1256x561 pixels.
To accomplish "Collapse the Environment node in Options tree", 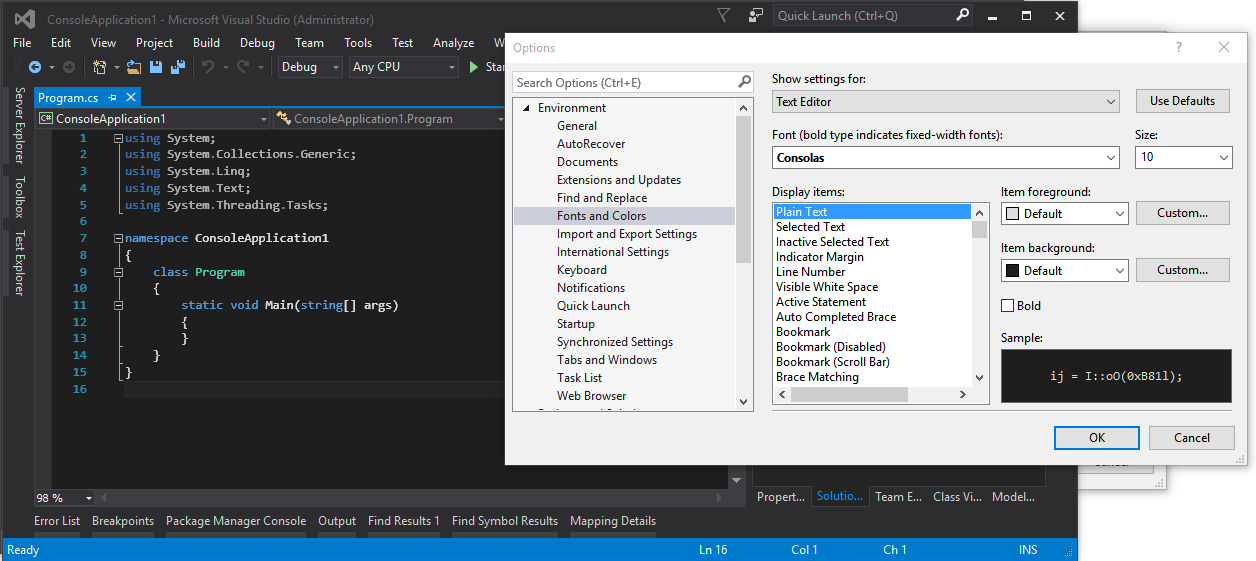I will point(526,108).
